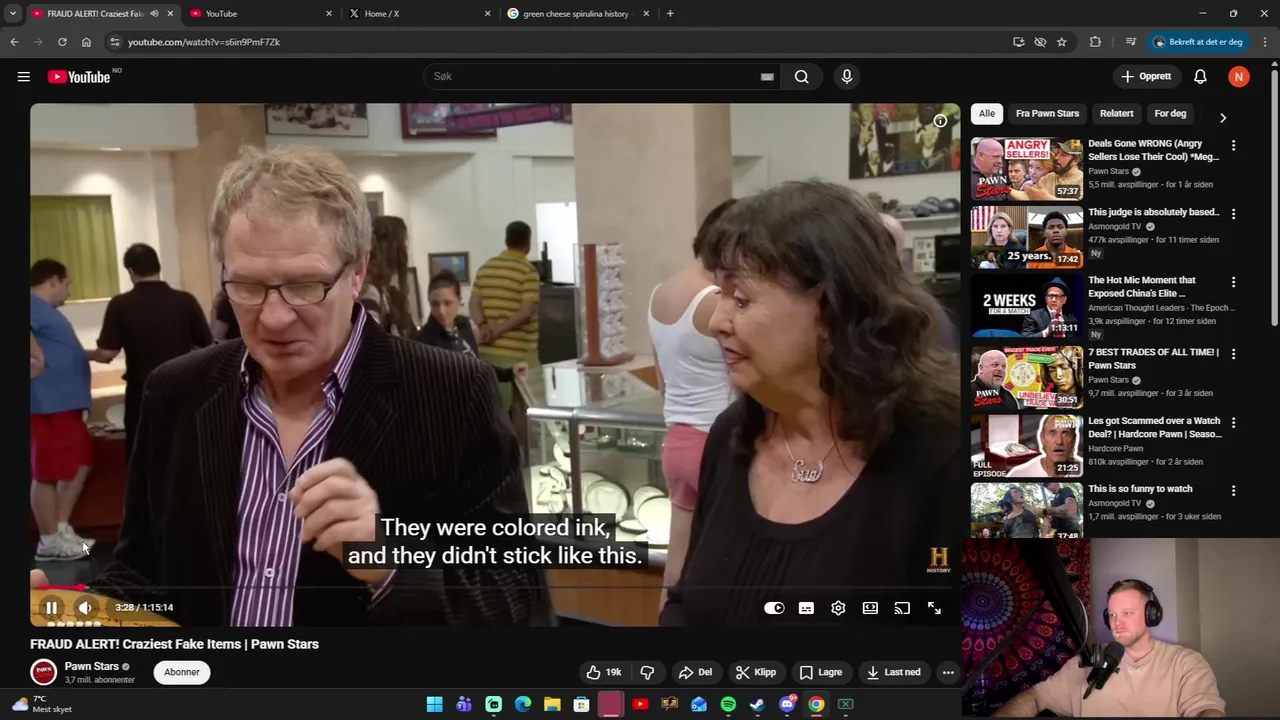Image resolution: width=1280 pixels, height=720 pixels.
Task: Reload the page
Action: pos(62,42)
